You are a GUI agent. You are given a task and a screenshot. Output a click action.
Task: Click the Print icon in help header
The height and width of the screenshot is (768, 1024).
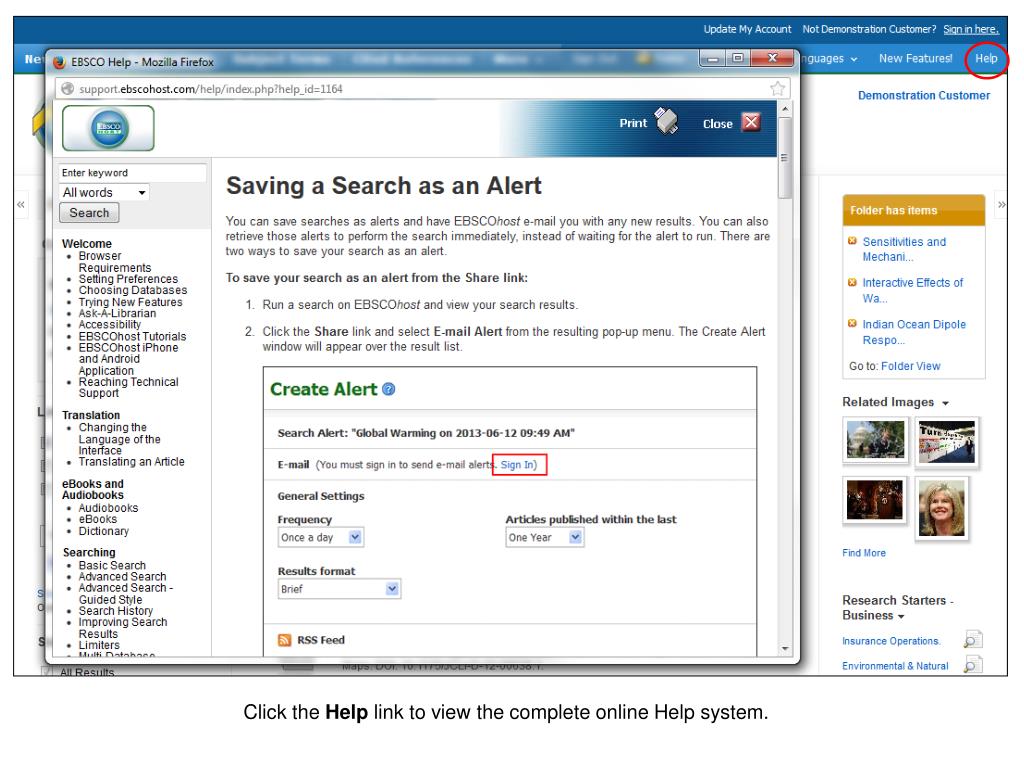coord(667,121)
